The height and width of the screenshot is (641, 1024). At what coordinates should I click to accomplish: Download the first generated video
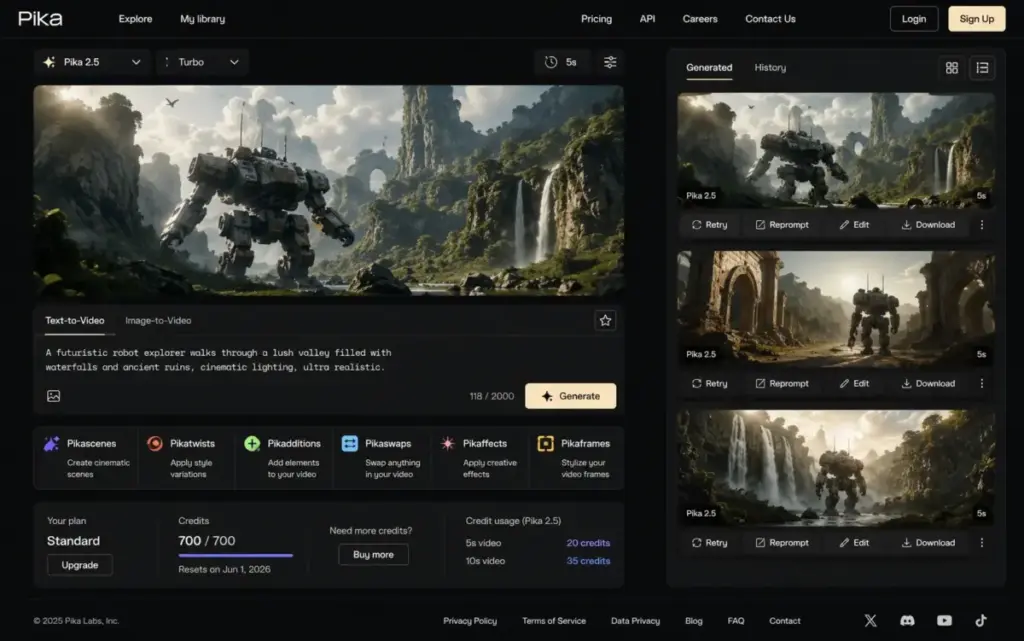[x=928, y=225]
